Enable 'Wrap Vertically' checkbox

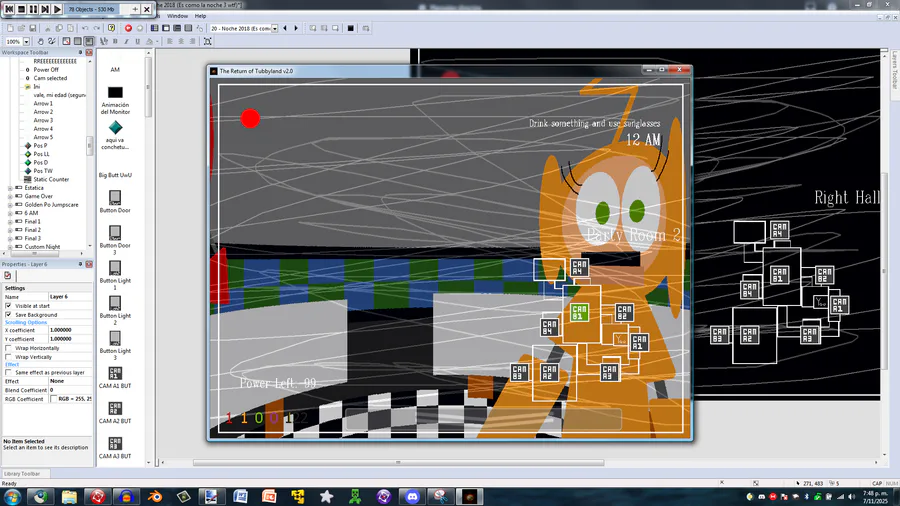coord(9,357)
